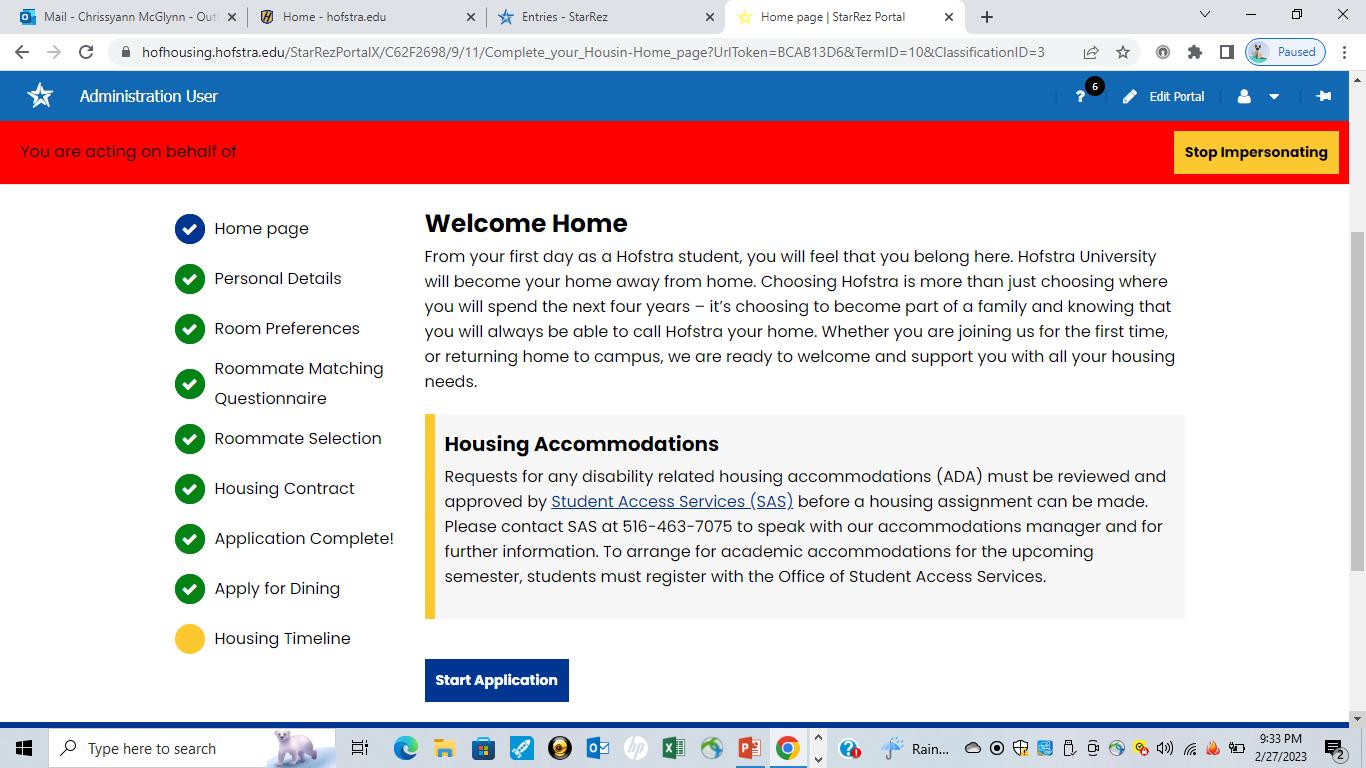The width and height of the screenshot is (1366, 768).
Task: Toggle the Chrome side panel
Action: 1227,52
